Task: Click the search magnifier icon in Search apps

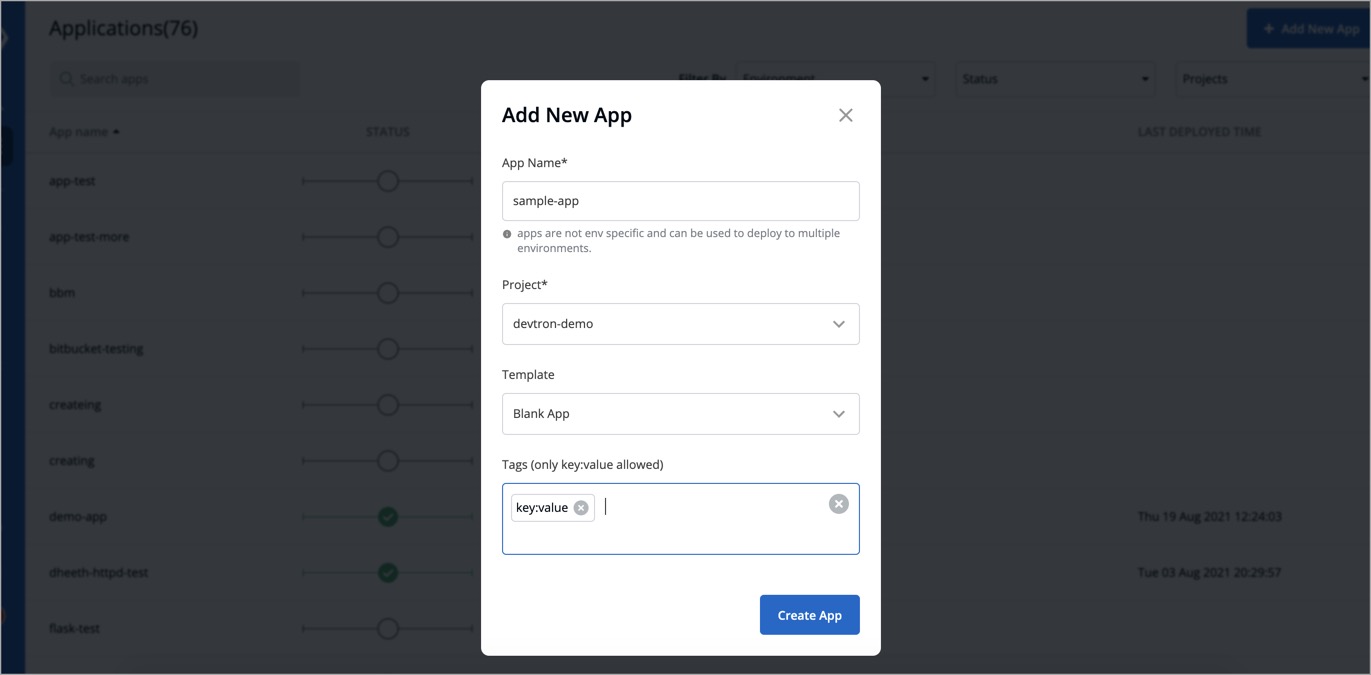Action: (67, 79)
